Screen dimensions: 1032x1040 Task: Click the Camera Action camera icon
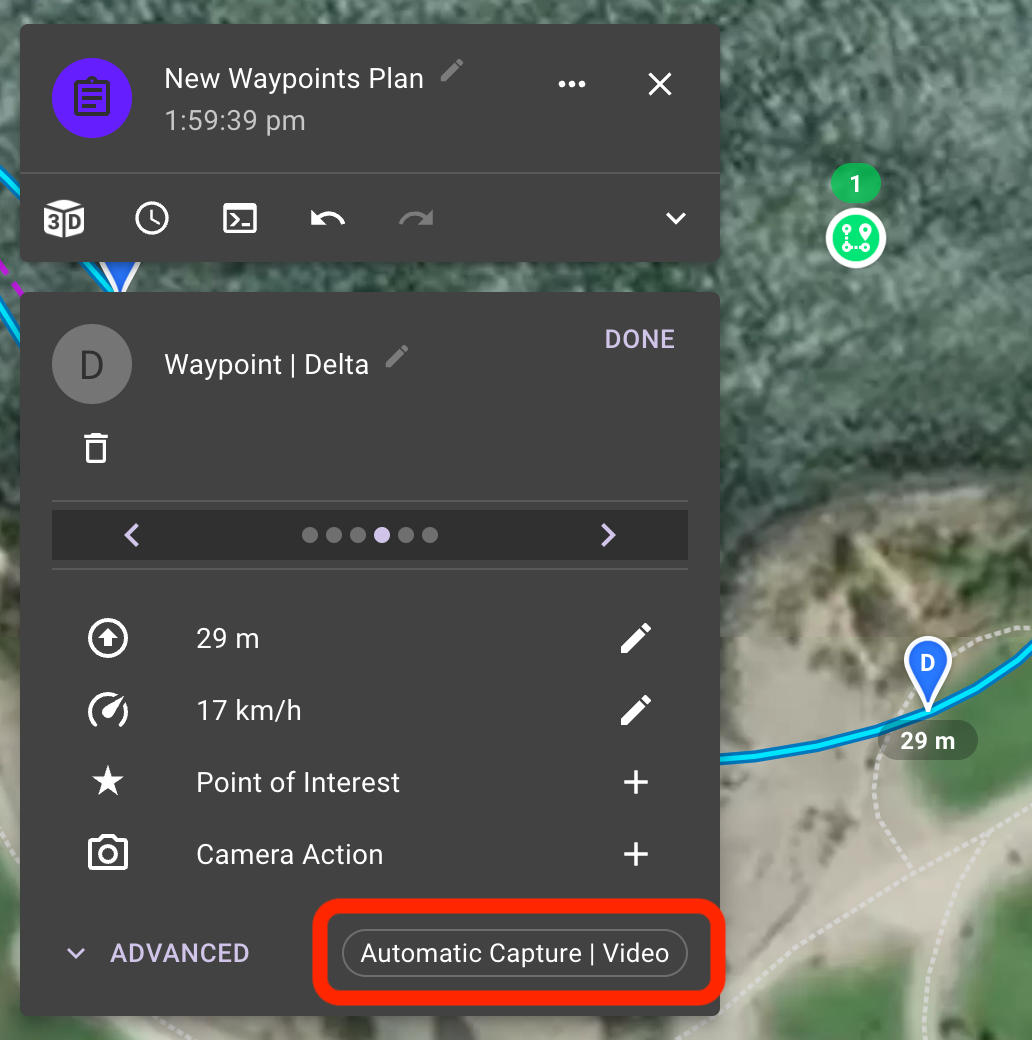[x=108, y=853]
